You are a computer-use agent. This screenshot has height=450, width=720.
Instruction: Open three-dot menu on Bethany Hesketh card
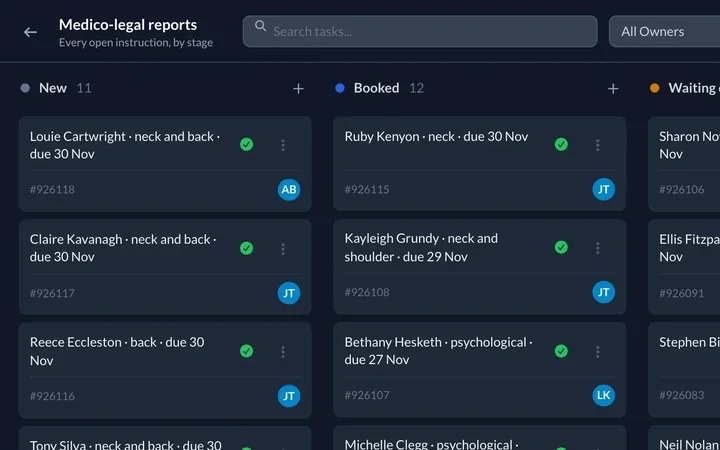click(x=597, y=352)
